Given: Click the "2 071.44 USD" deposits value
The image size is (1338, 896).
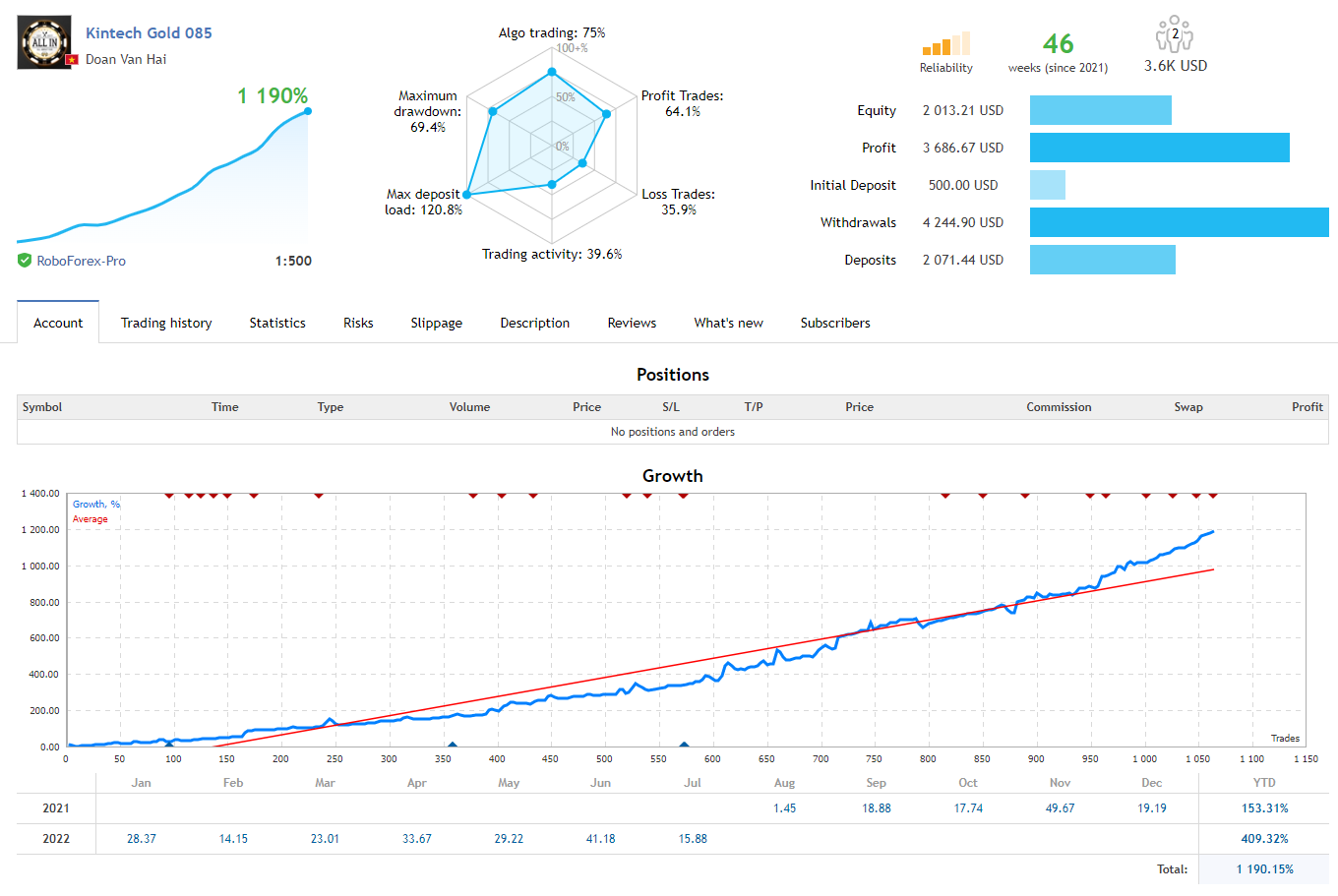Looking at the screenshot, I should pos(963,260).
